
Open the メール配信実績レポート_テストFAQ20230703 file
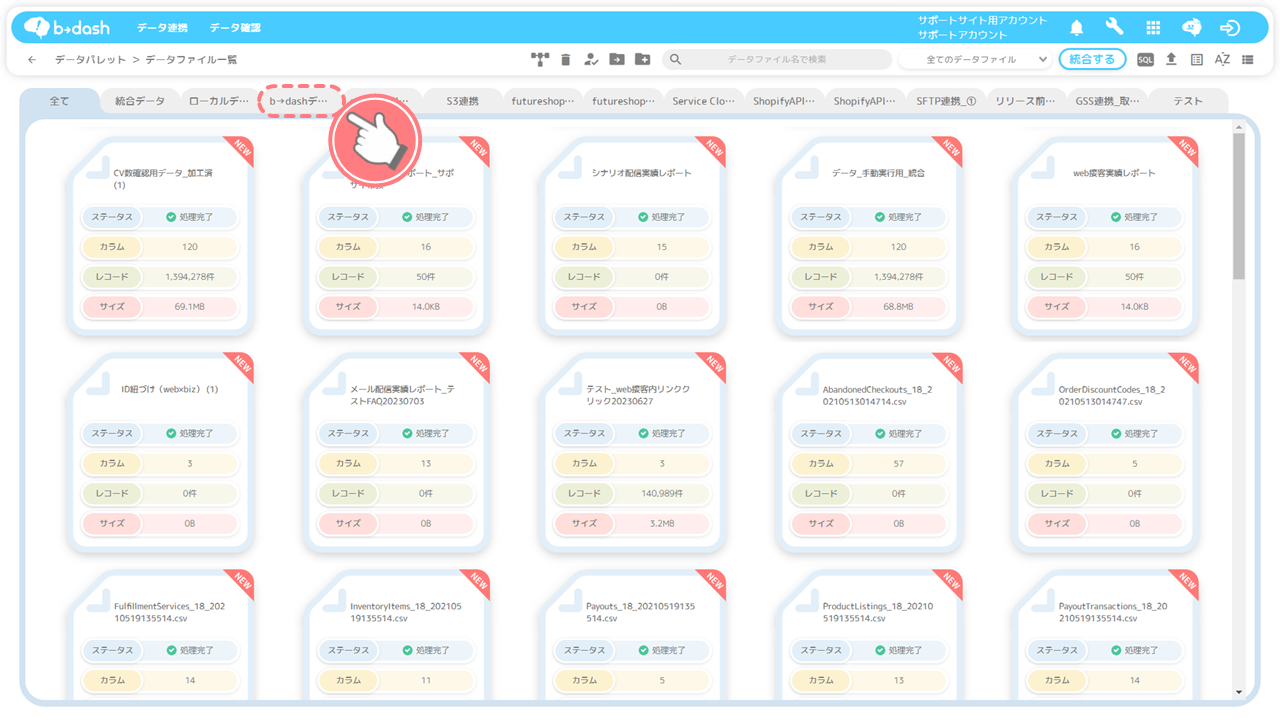(402, 395)
